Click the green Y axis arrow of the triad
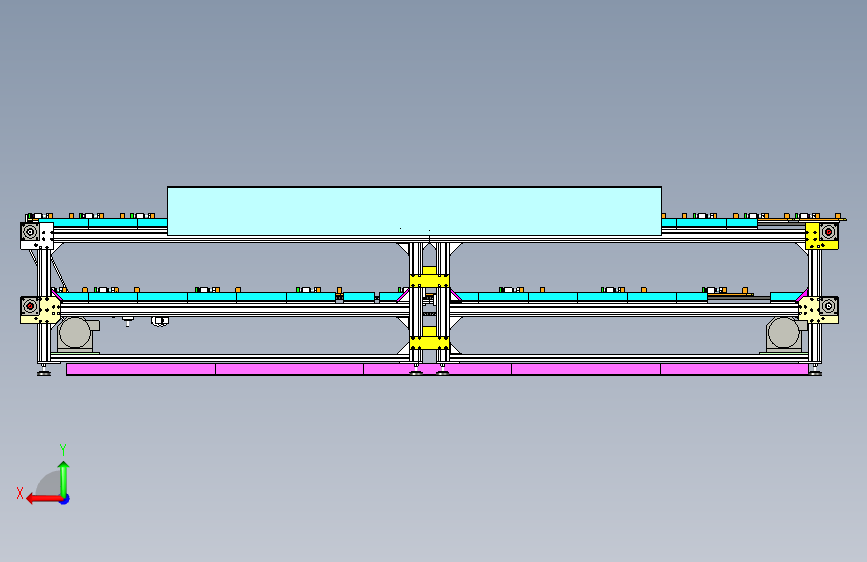This screenshot has width=867, height=562. point(64,479)
